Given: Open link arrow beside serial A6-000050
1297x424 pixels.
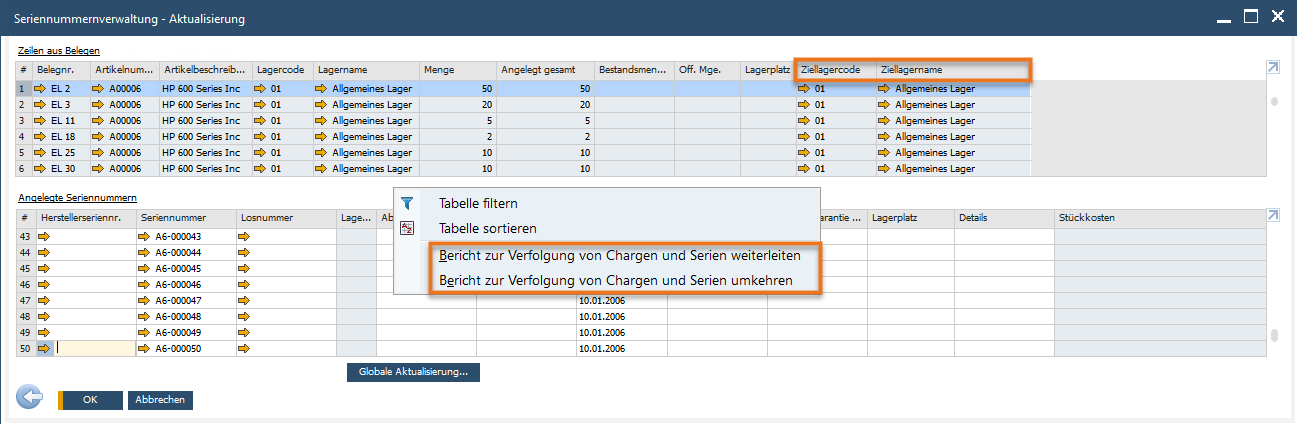Looking at the screenshot, I should tap(144, 349).
